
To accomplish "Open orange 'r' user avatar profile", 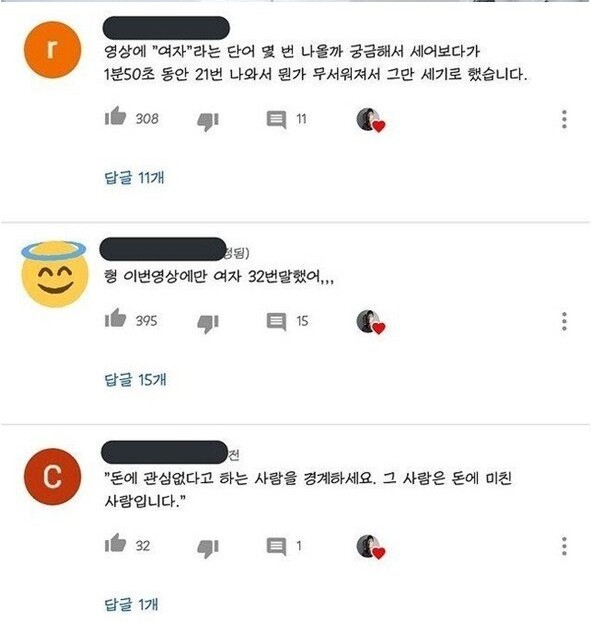I will (x=52, y=50).
